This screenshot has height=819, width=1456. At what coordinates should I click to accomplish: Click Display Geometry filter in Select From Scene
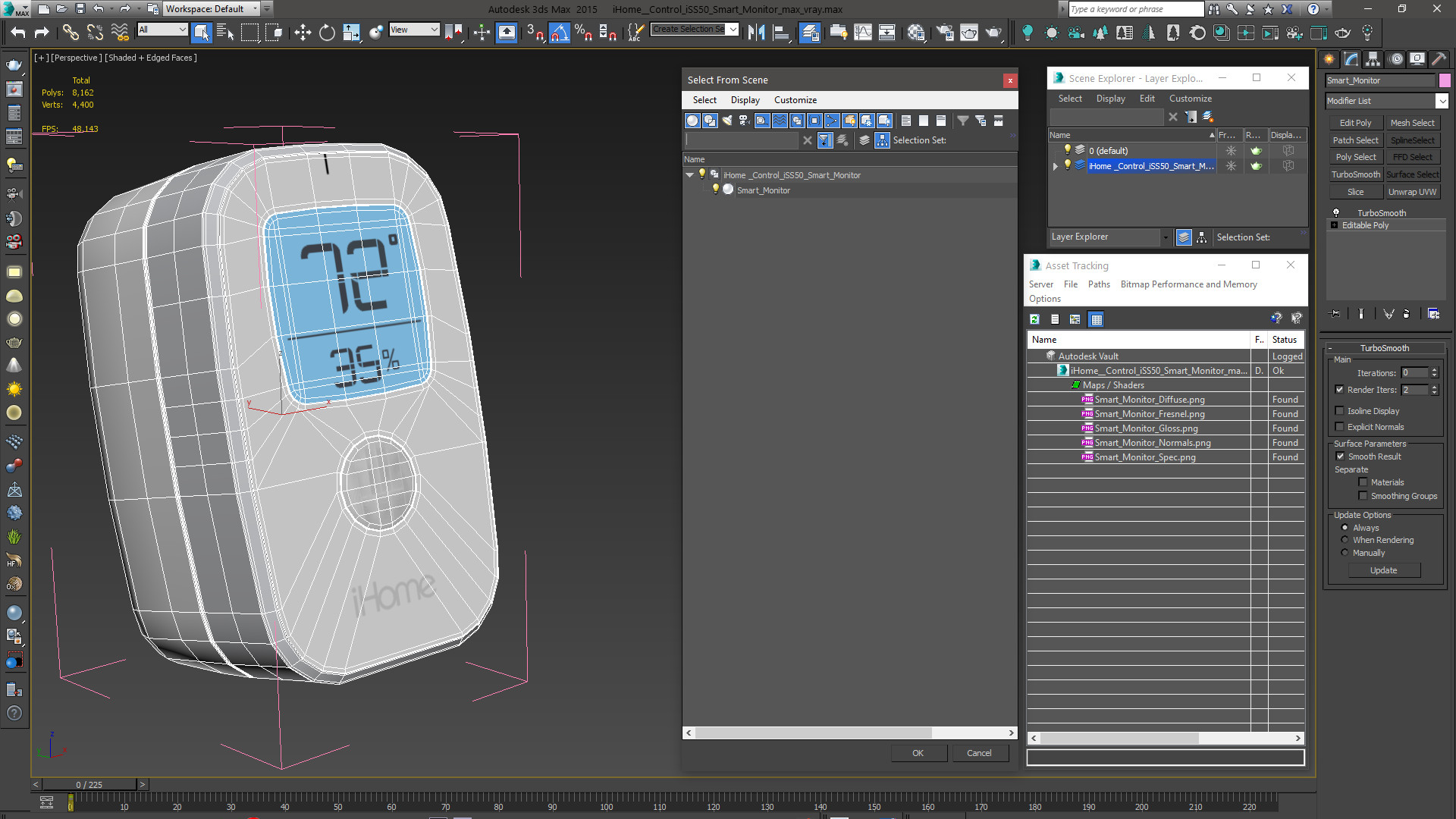click(692, 121)
